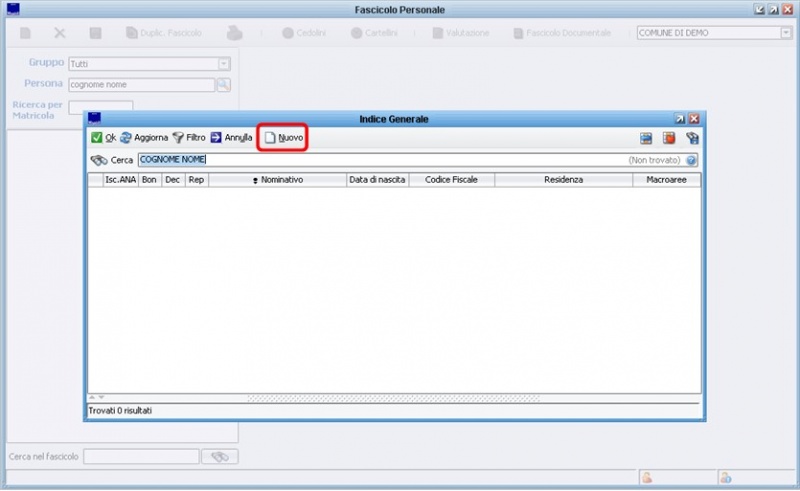Screen dimensions: 800x491
Task: Open the COMUNE DI DEMO dropdown
Action: click(x=786, y=33)
